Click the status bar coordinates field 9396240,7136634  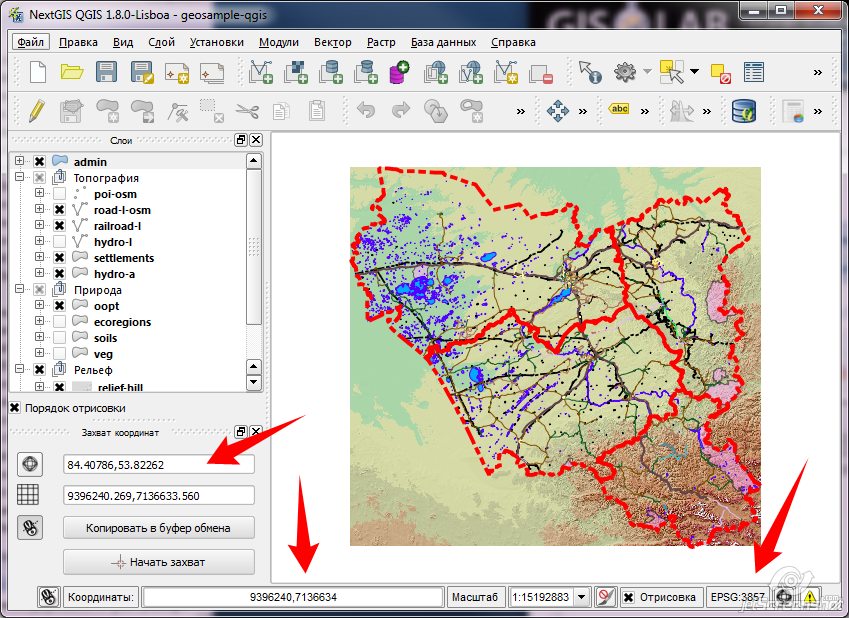pyautogui.click(x=293, y=597)
